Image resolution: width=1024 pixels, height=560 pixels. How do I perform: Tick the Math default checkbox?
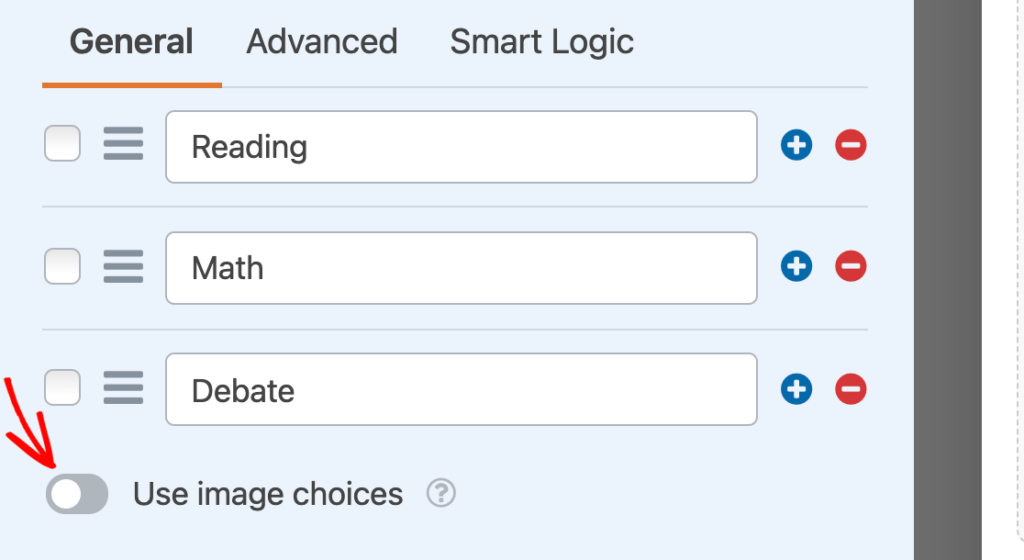pyautogui.click(x=62, y=266)
